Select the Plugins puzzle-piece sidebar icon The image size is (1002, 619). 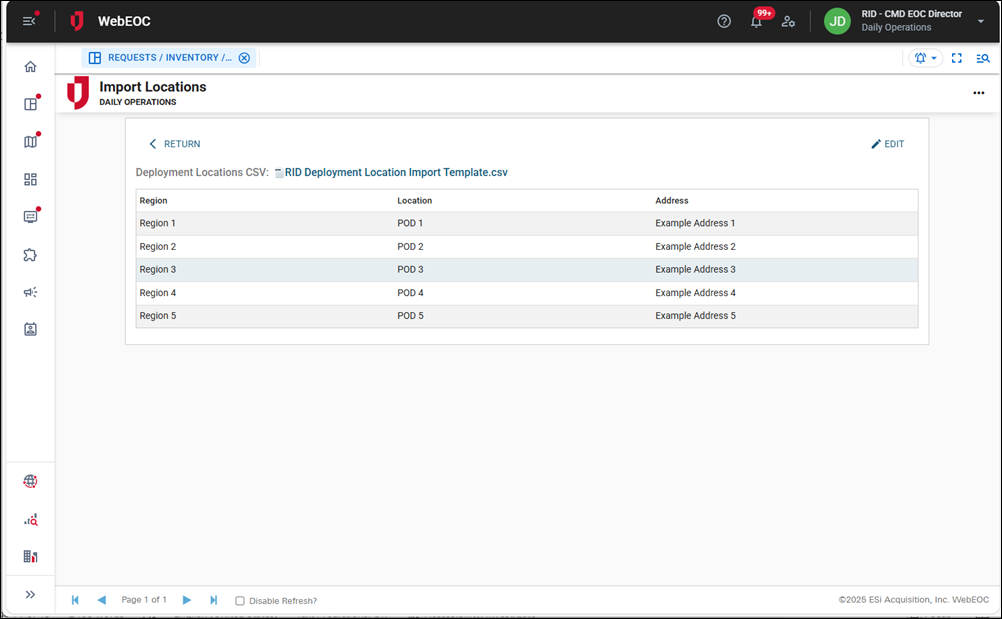[x=30, y=255]
